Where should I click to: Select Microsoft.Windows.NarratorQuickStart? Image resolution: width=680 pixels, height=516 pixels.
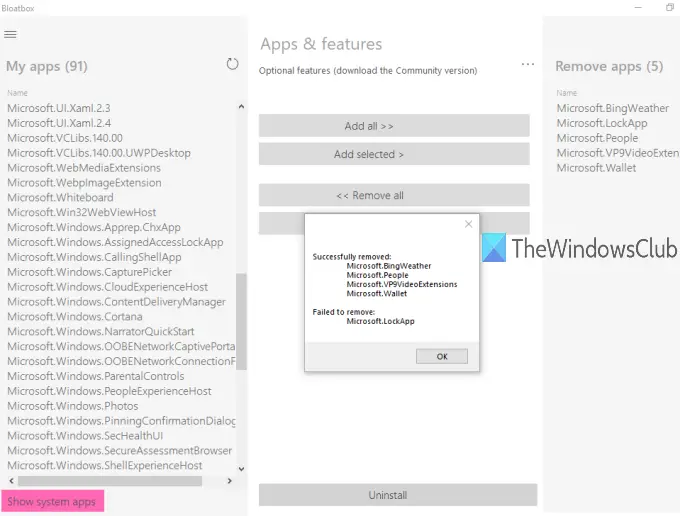tap(101, 331)
